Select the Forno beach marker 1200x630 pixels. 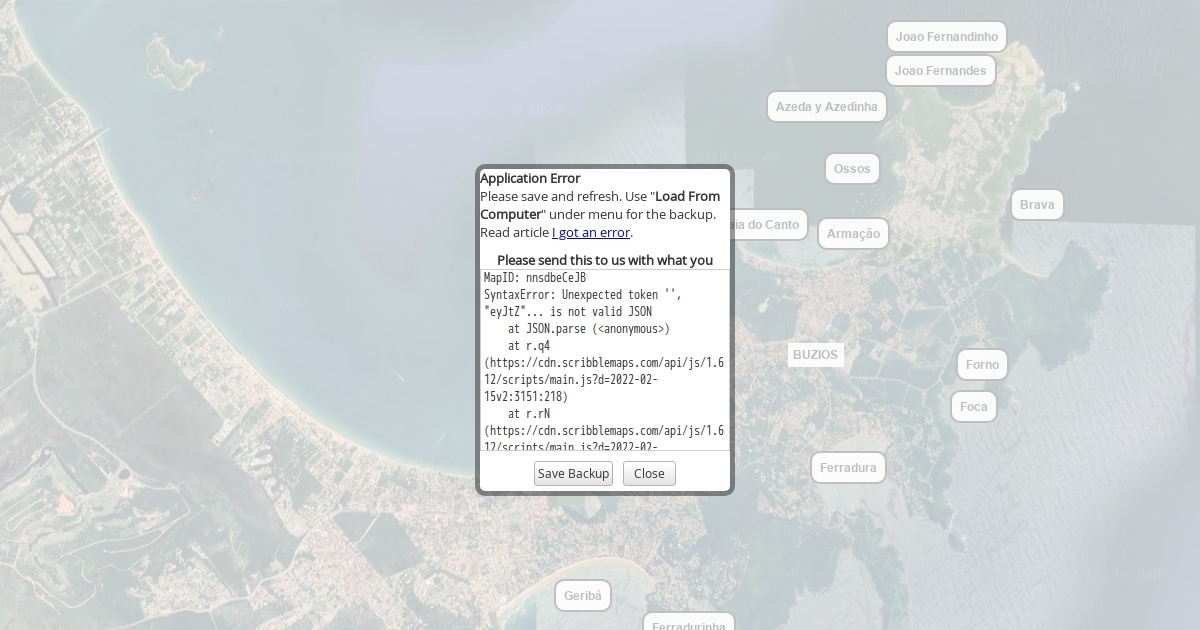[x=982, y=365]
